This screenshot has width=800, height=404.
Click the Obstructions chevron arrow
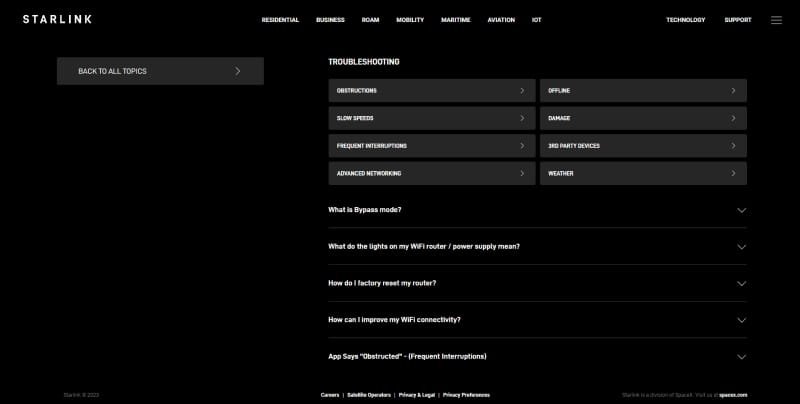(522, 90)
